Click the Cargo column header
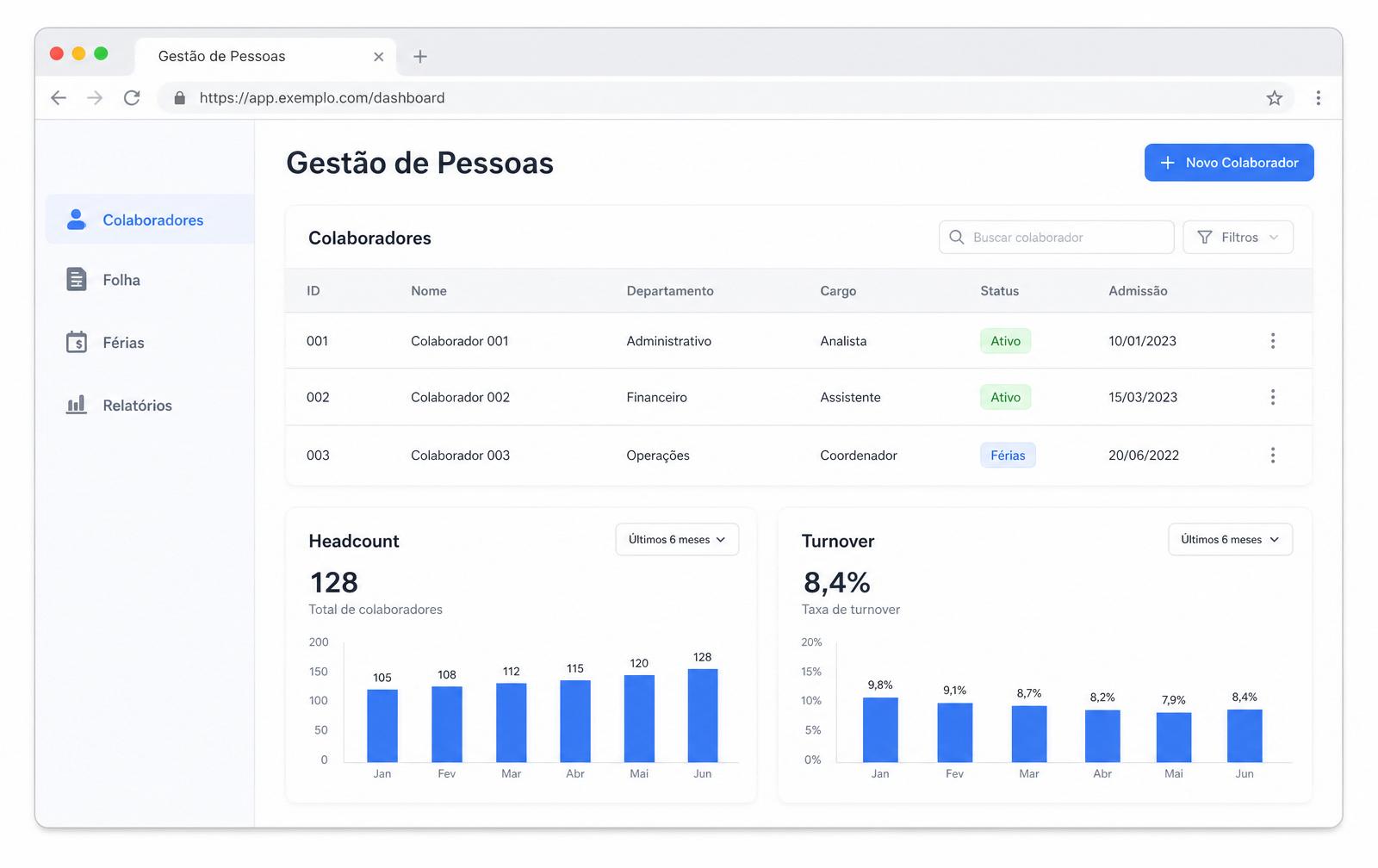Screen dimensions: 1378x868 838,291
